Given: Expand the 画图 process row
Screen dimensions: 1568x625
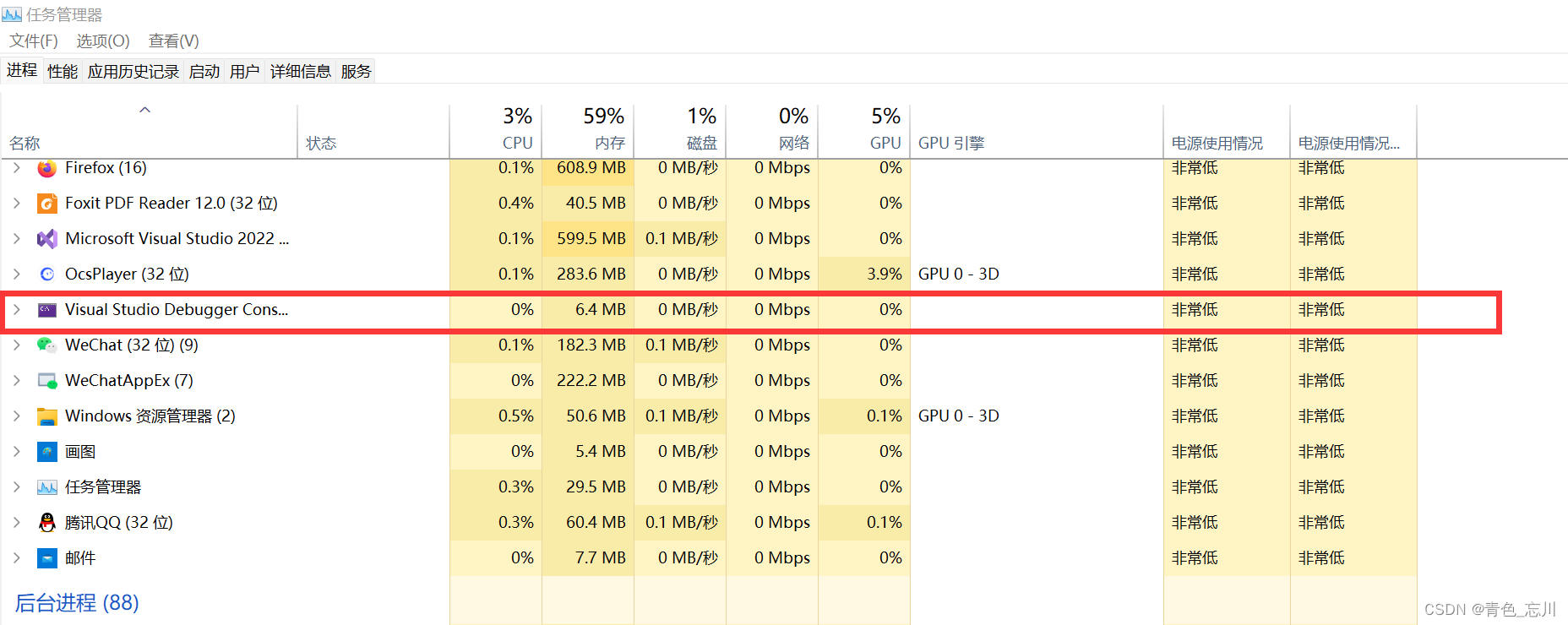Looking at the screenshot, I should coord(16,452).
